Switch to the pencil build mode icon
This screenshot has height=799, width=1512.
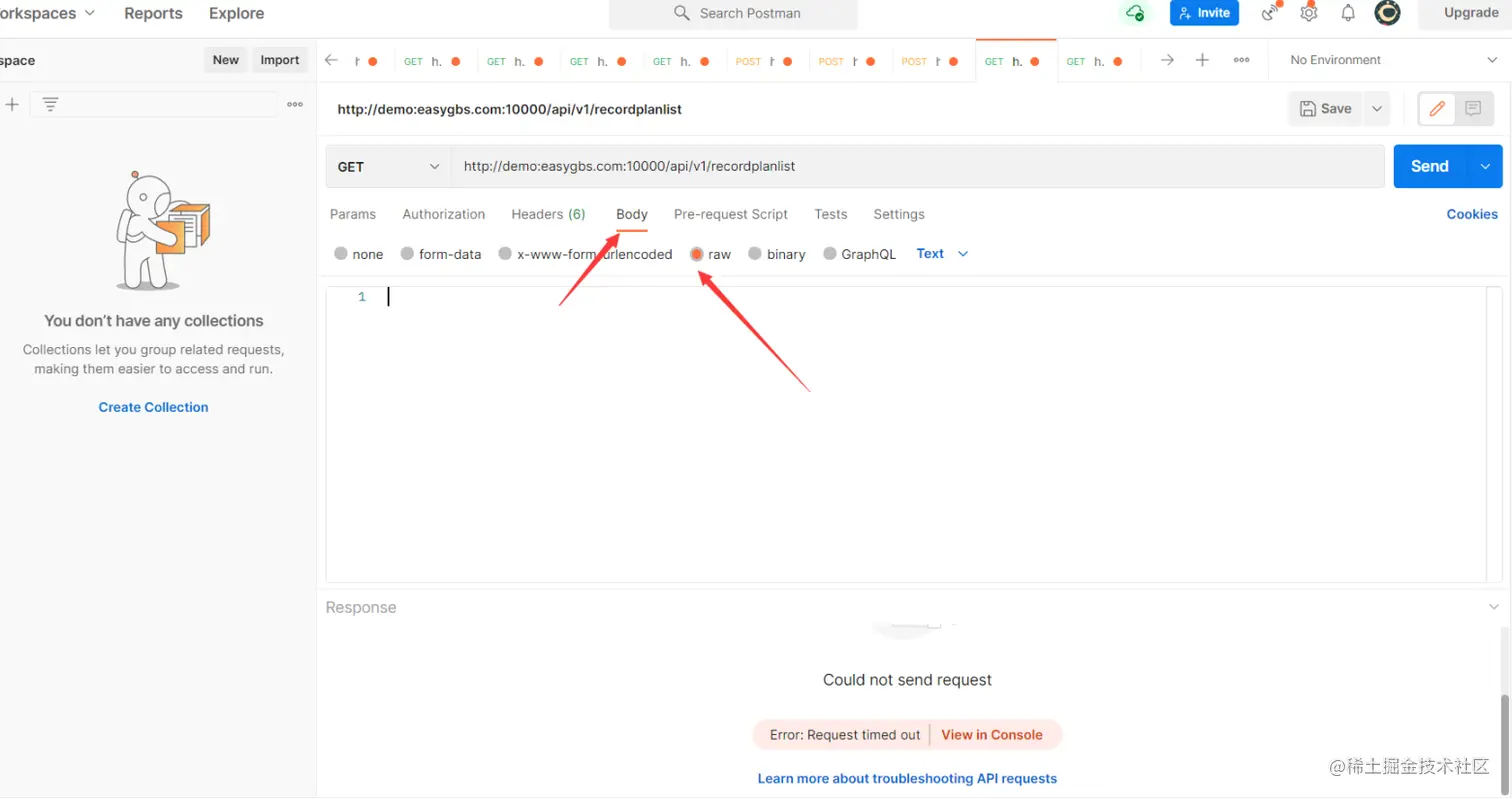coord(1437,109)
